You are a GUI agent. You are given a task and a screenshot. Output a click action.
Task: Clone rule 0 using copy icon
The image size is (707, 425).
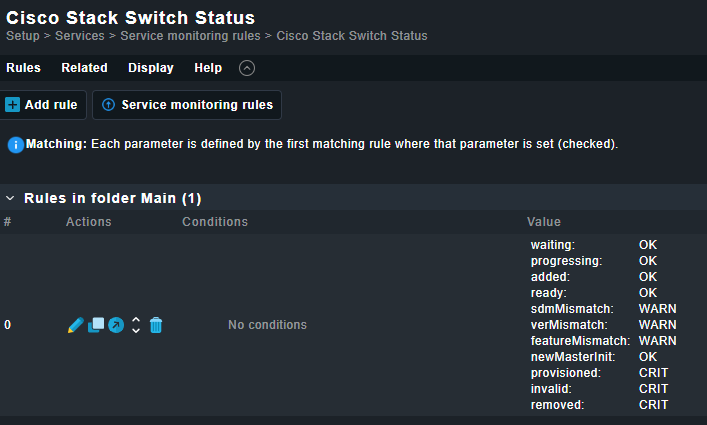point(96,325)
